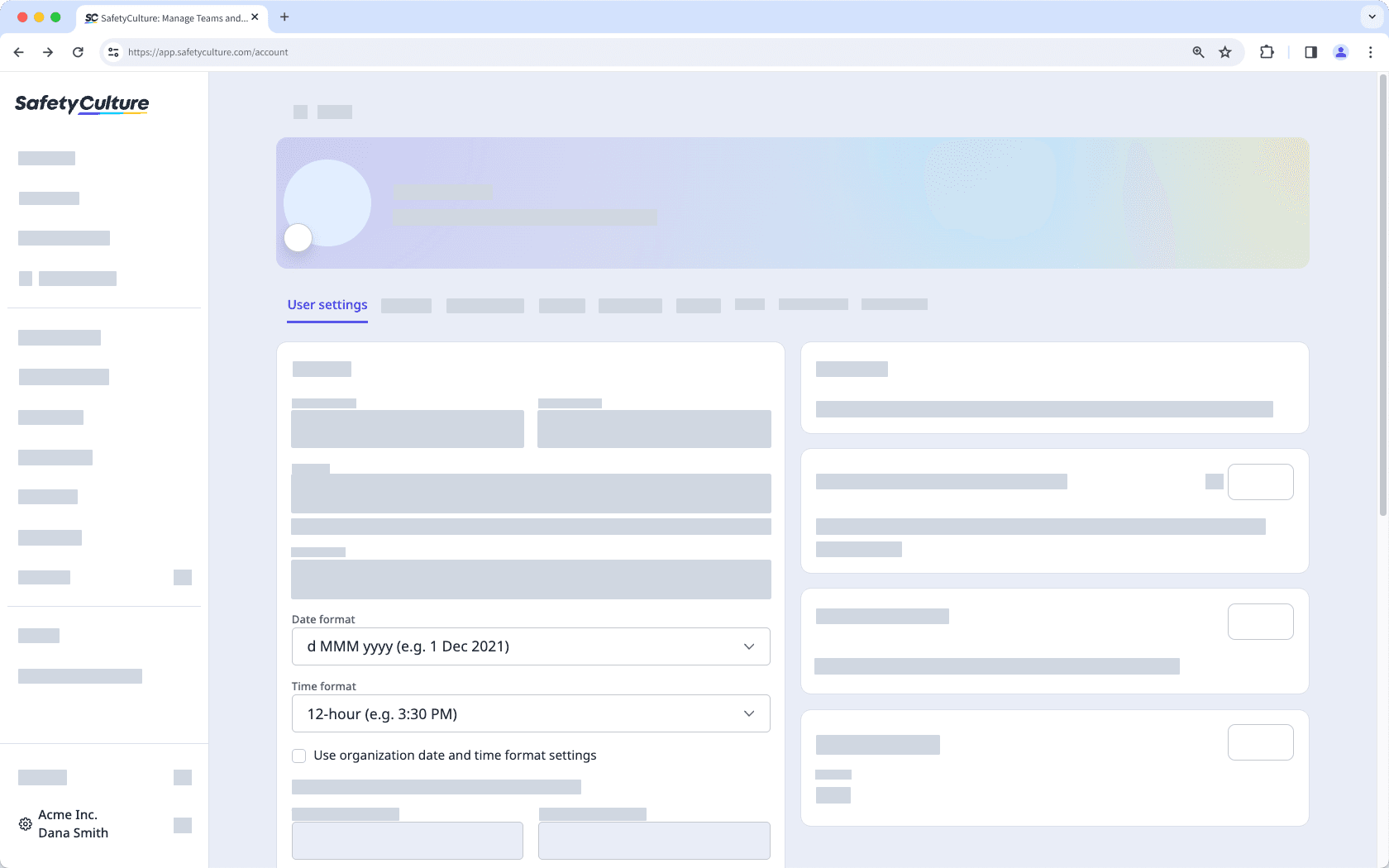Reload the page using the refresh icon
This screenshot has height=868, width=1389.
point(78,51)
